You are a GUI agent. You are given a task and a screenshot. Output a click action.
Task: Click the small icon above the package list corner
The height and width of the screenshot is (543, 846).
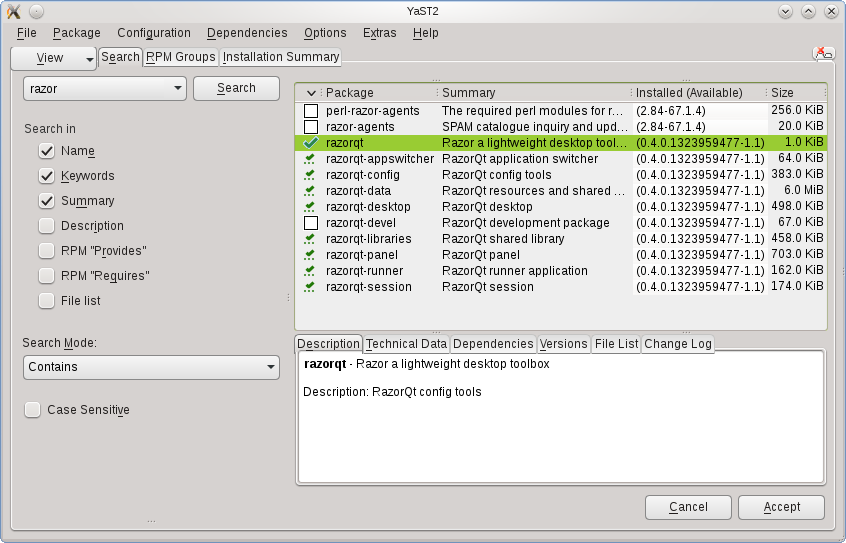(823, 52)
